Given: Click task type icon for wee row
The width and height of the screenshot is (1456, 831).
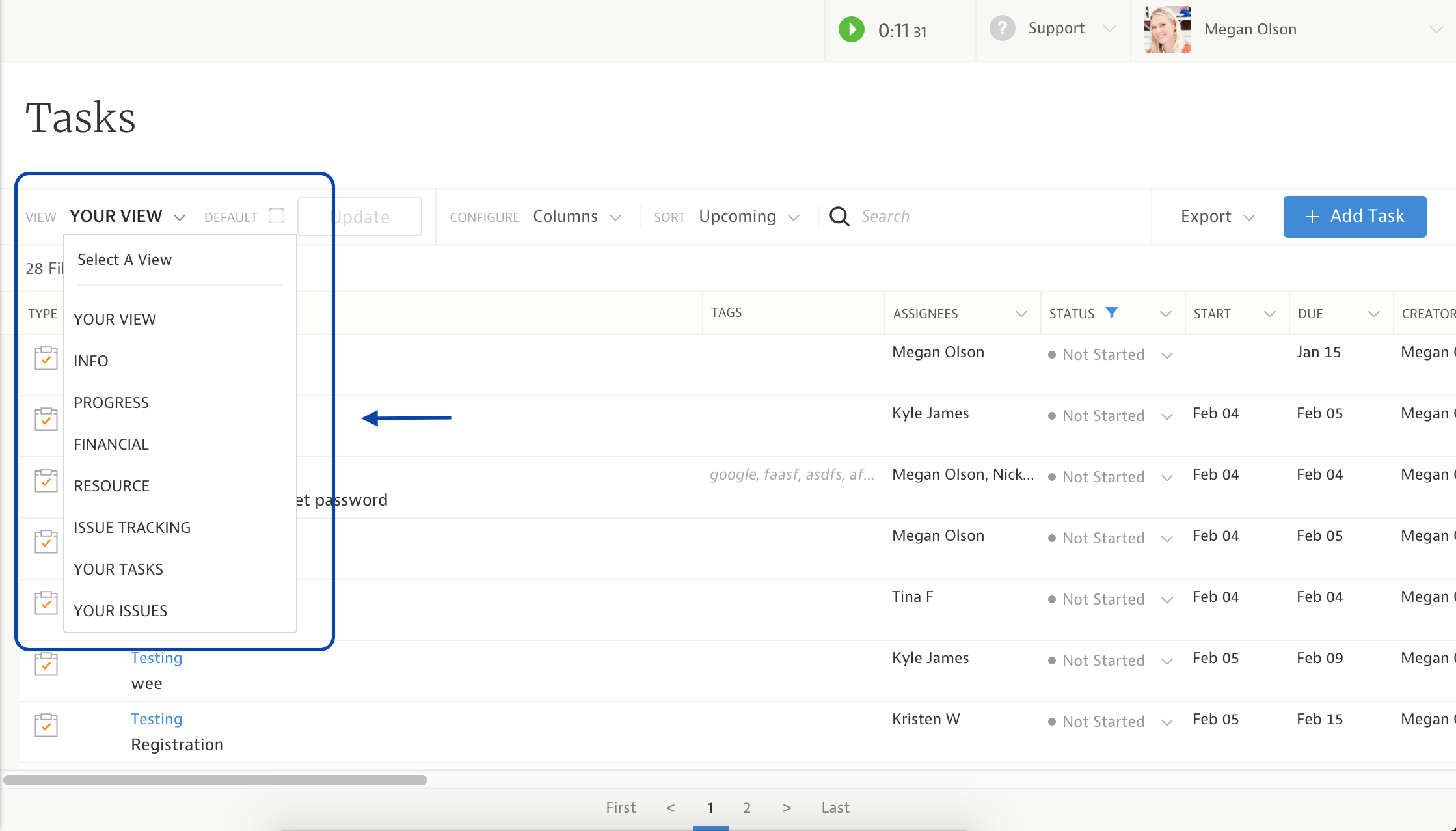Looking at the screenshot, I should click(x=46, y=664).
